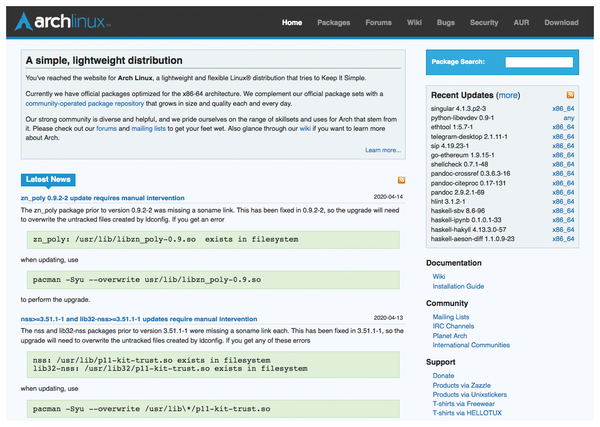Open sip 4.19.23-1 package
The height and width of the screenshot is (427, 600).
pyautogui.click(x=450, y=146)
